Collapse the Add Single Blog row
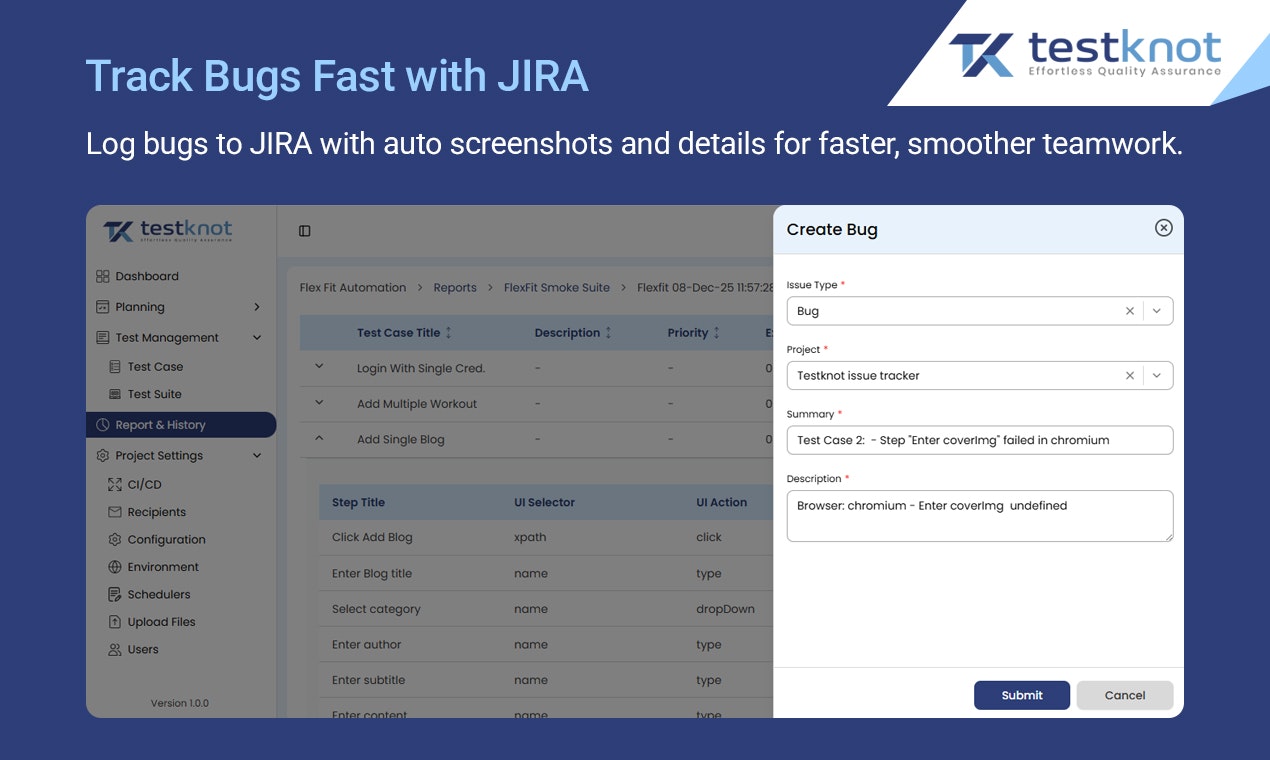Image resolution: width=1270 pixels, height=760 pixels. pos(319,438)
